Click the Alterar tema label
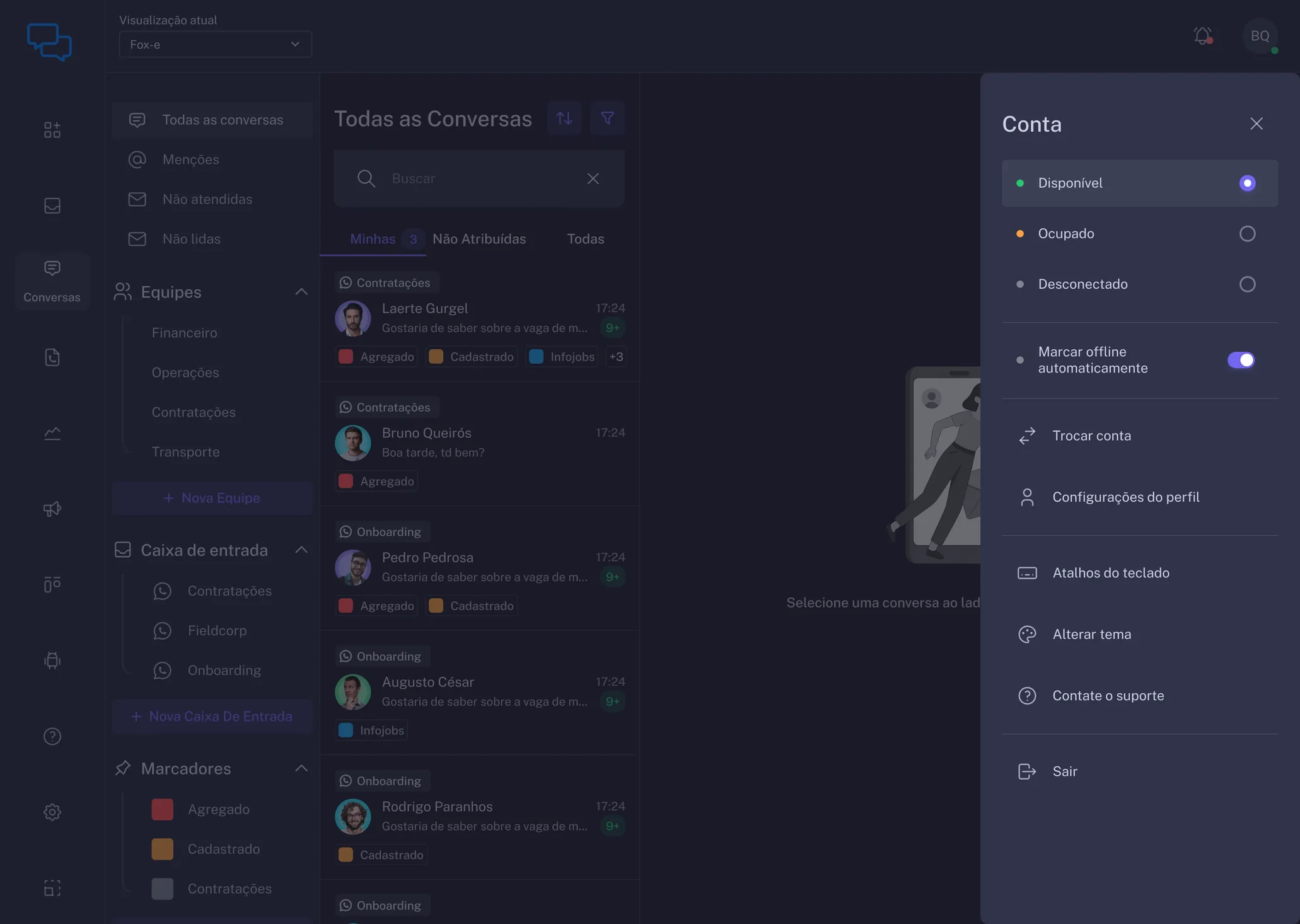 point(1091,634)
